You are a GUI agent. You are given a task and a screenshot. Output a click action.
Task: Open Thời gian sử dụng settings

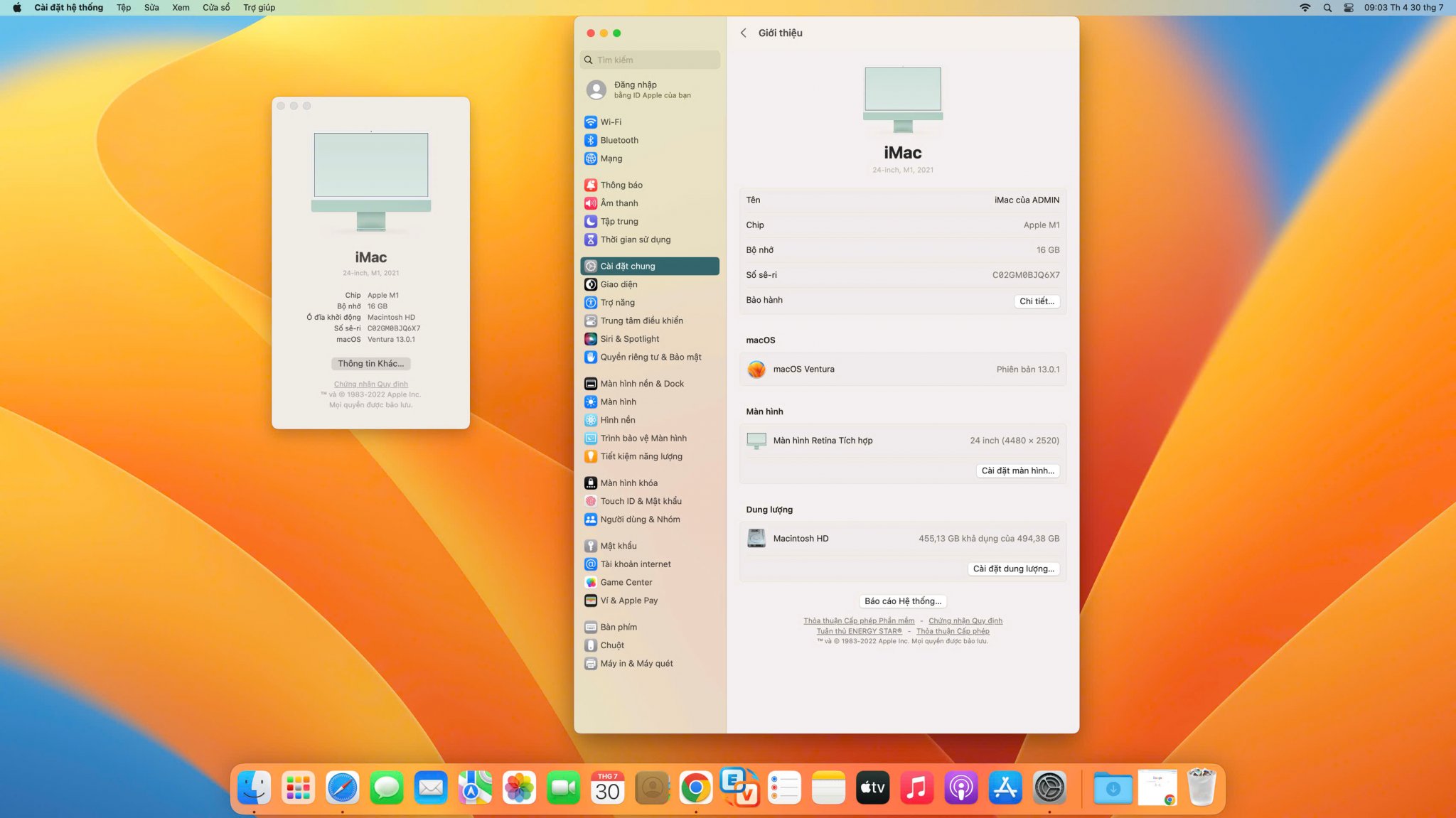[x=650, y=240]
